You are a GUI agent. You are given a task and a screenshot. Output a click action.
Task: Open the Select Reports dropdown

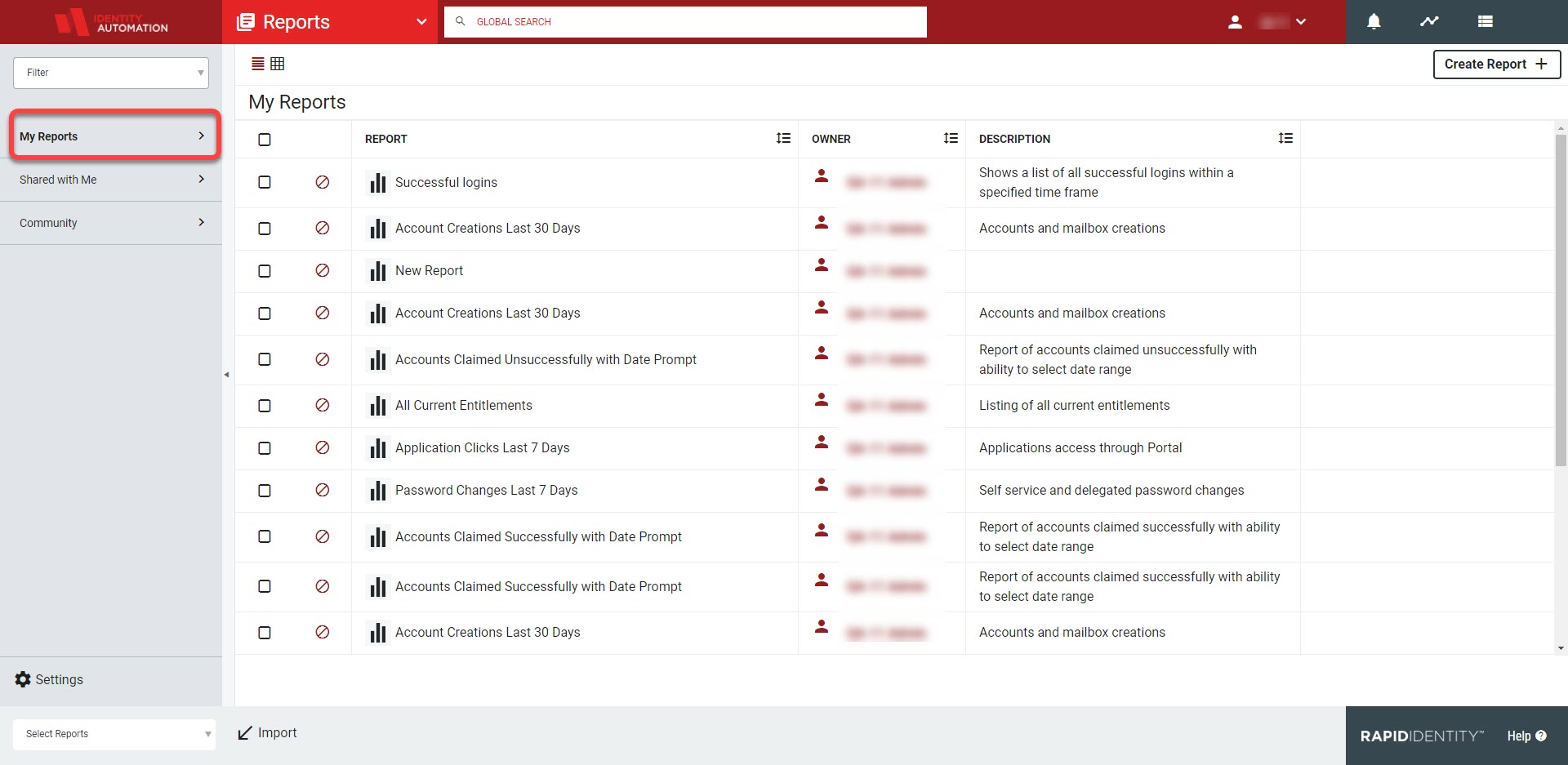click(x=114, y=734)
